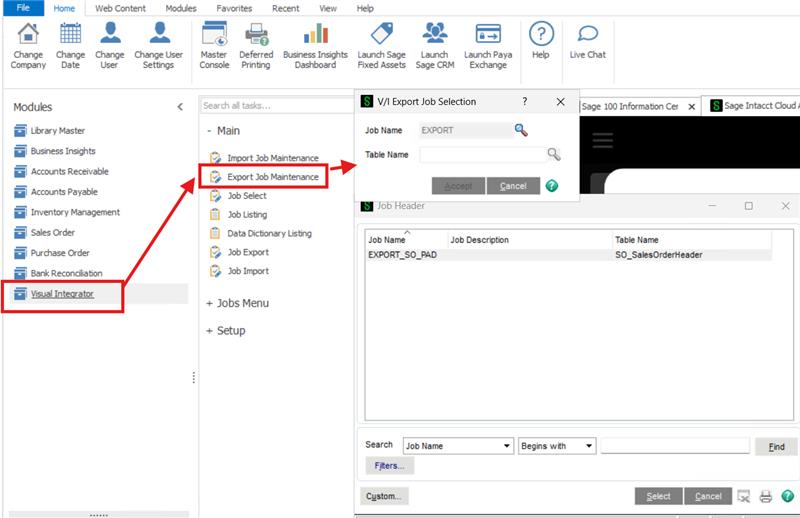Screen dimensions: 800x518
Task: Open the View ribbon tab
Action: (x=328, y=8)
